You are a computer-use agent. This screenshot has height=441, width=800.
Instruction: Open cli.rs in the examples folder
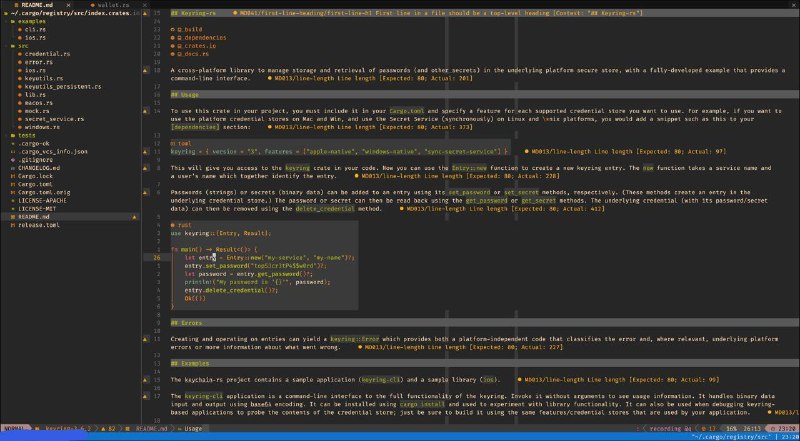pos(35,30)
